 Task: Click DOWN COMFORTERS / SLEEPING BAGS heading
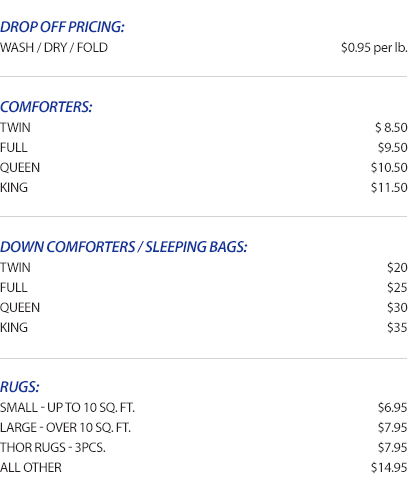(x=124, y=247)
